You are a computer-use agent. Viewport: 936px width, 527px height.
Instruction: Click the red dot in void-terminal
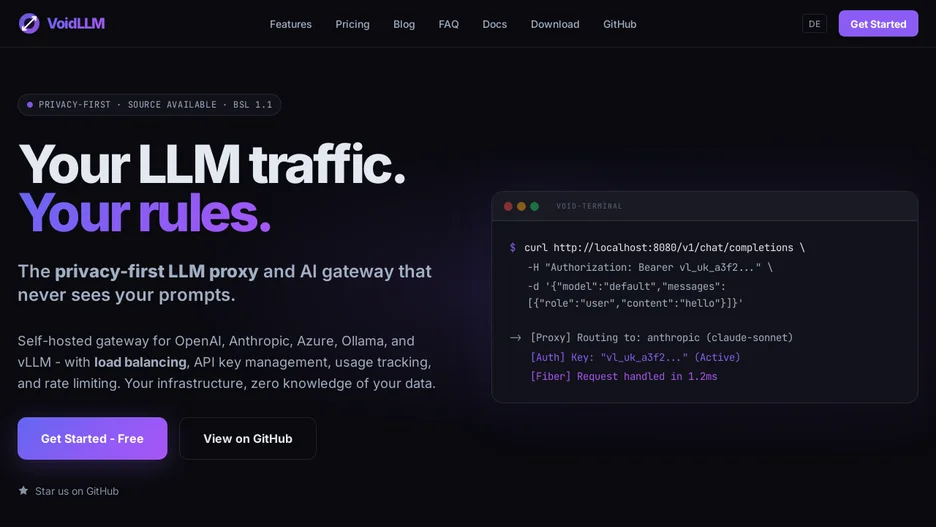click(x=508, y=207)
